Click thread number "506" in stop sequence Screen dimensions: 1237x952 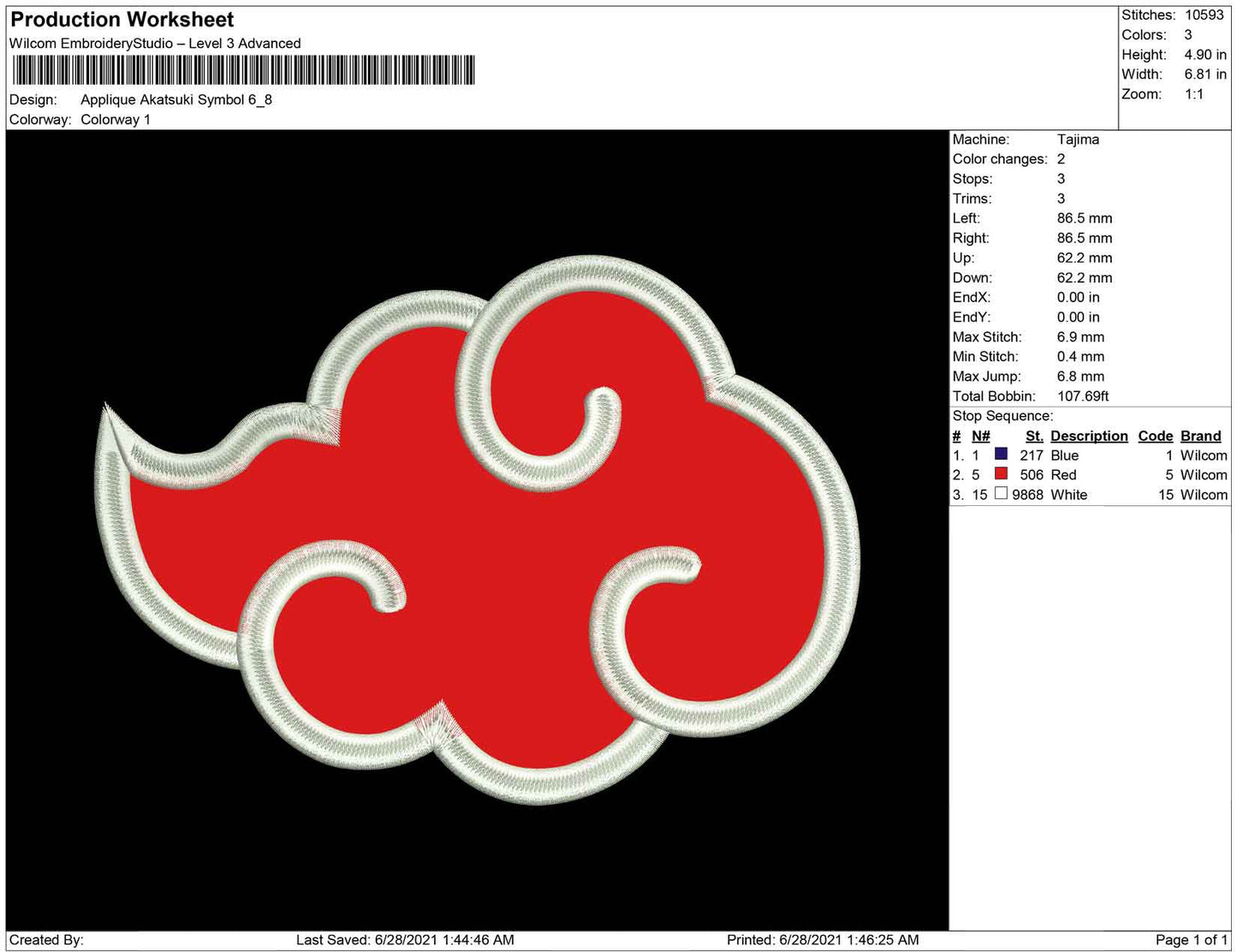[1032, 475]
